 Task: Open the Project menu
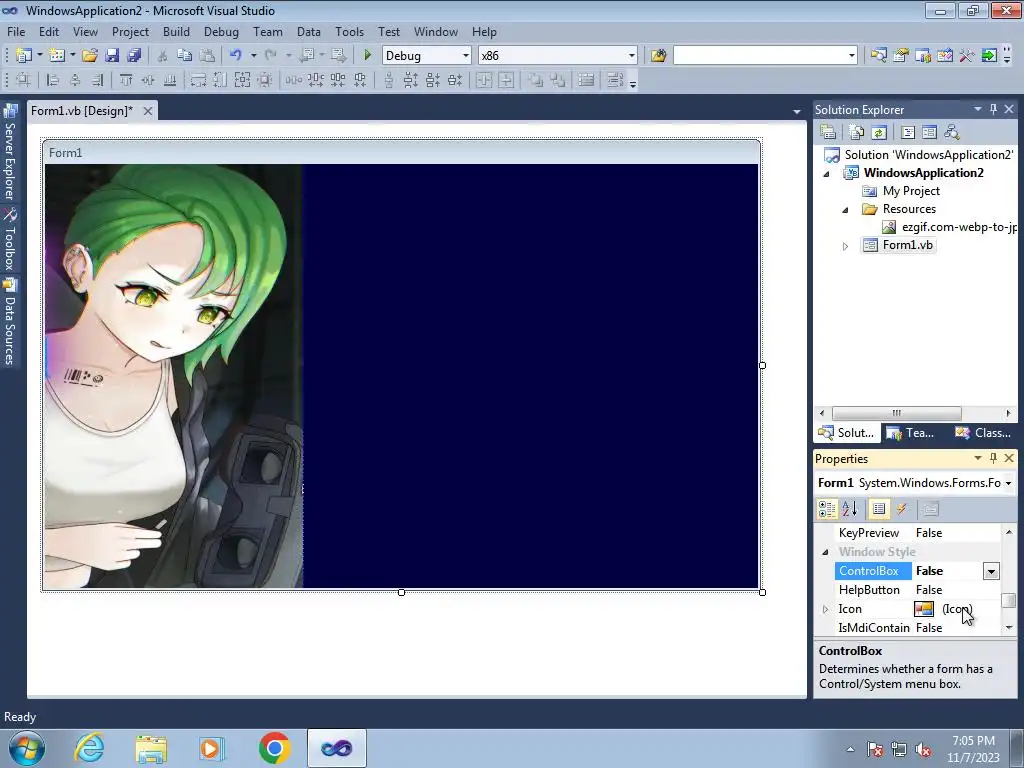point(130,31)
